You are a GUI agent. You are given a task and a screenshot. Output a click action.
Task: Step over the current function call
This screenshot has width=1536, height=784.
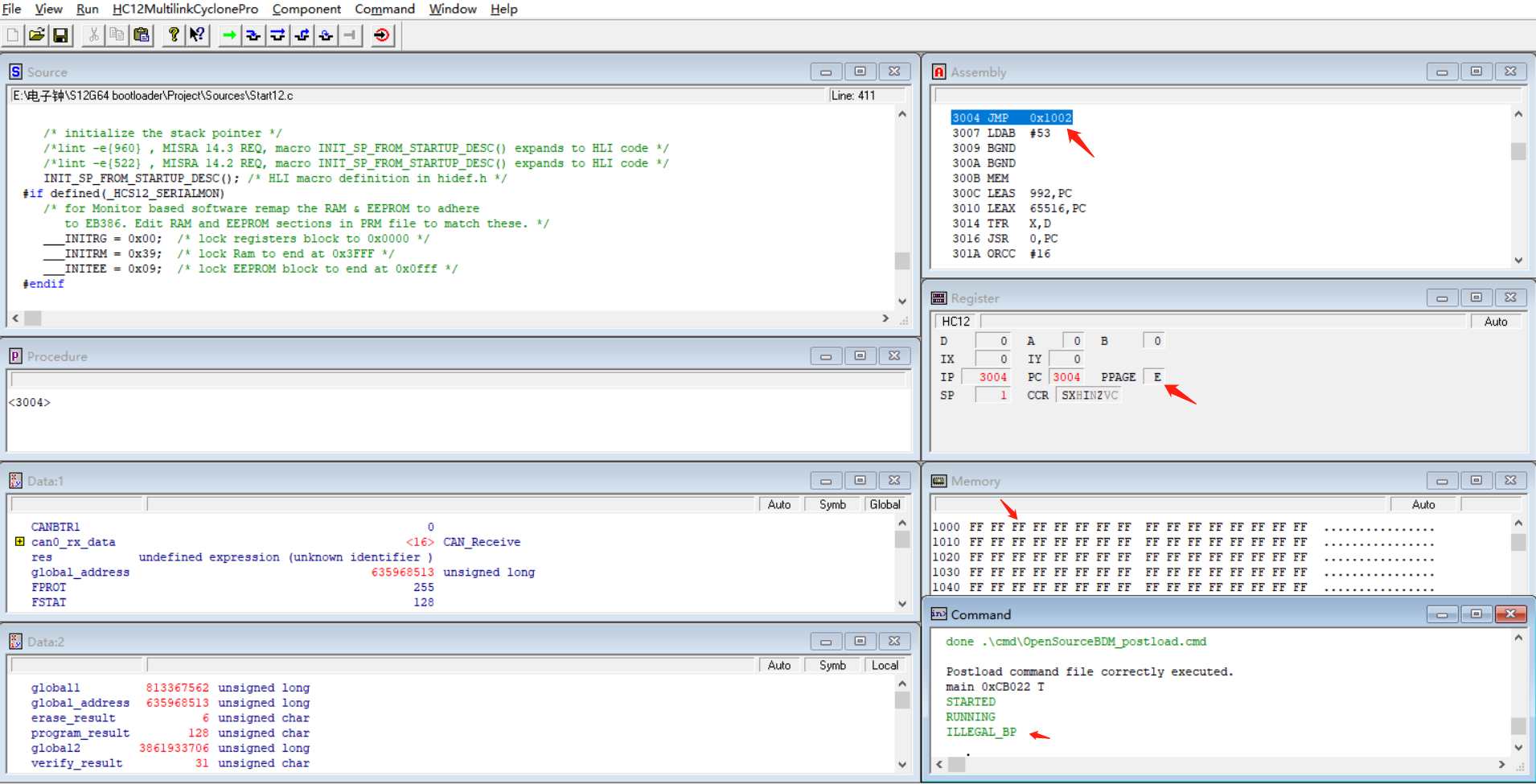tap(277, 35)
